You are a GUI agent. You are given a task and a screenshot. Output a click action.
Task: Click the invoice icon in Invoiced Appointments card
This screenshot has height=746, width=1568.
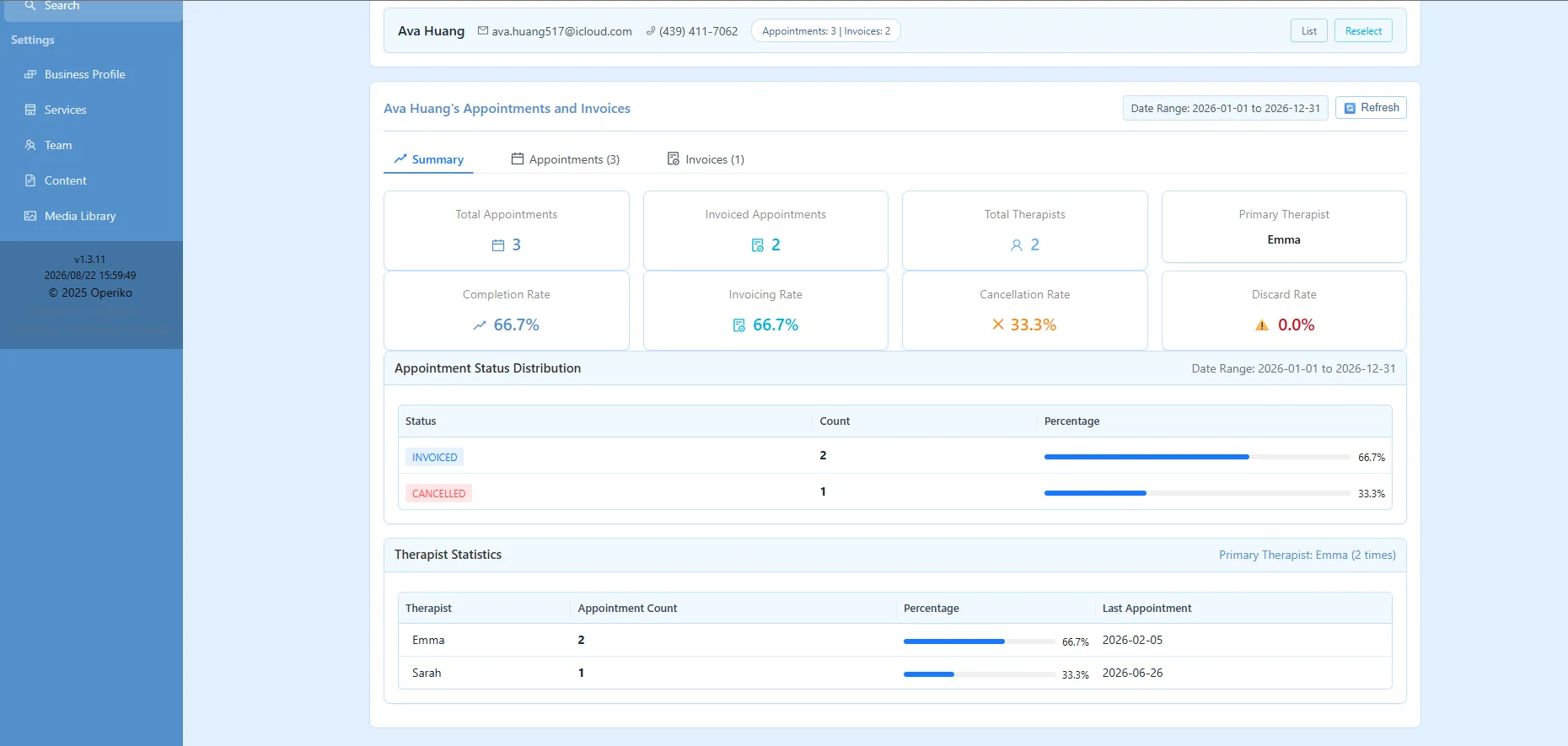point(758,245)
